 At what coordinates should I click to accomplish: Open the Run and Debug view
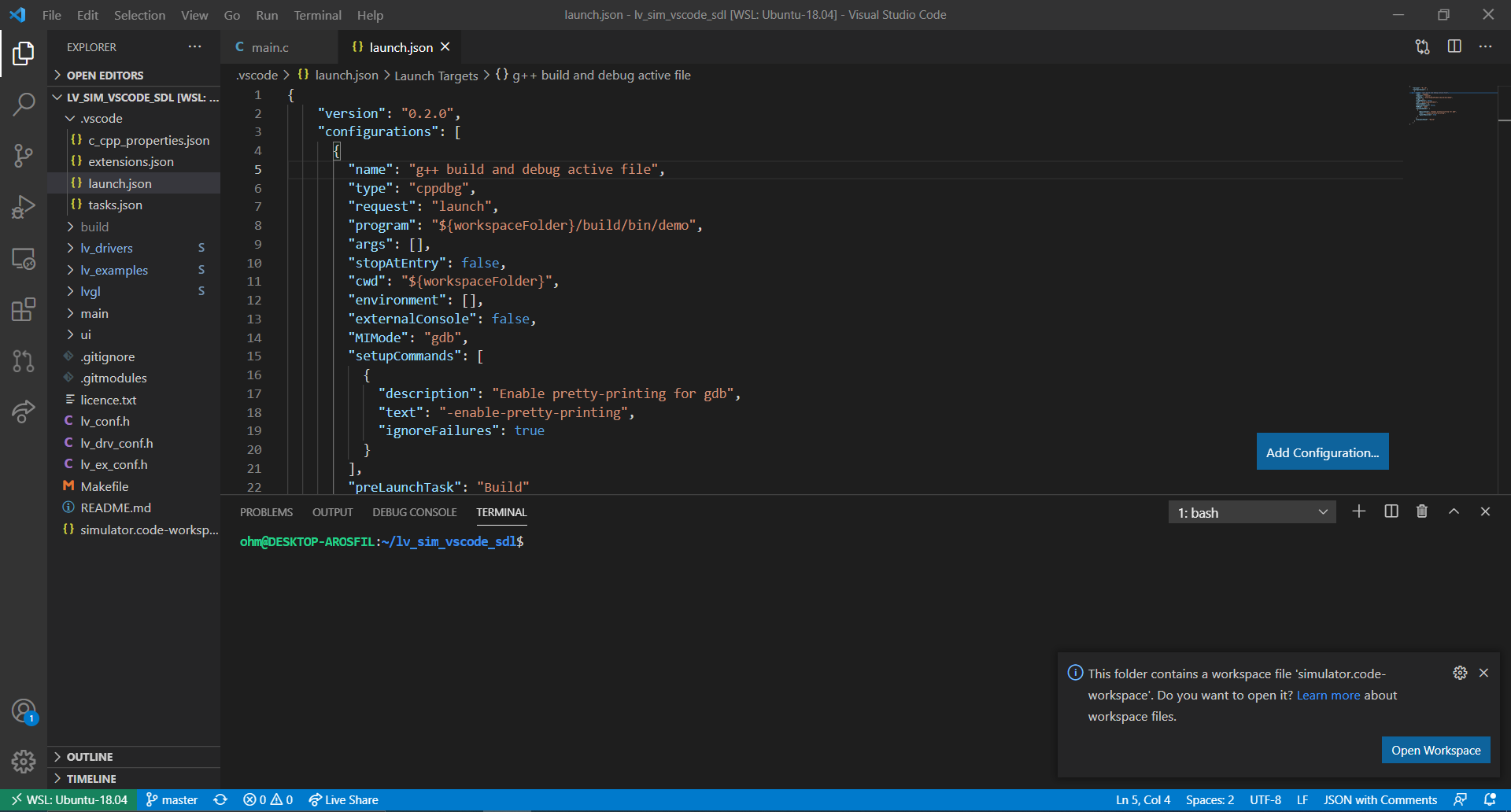(x=24, y=207)
